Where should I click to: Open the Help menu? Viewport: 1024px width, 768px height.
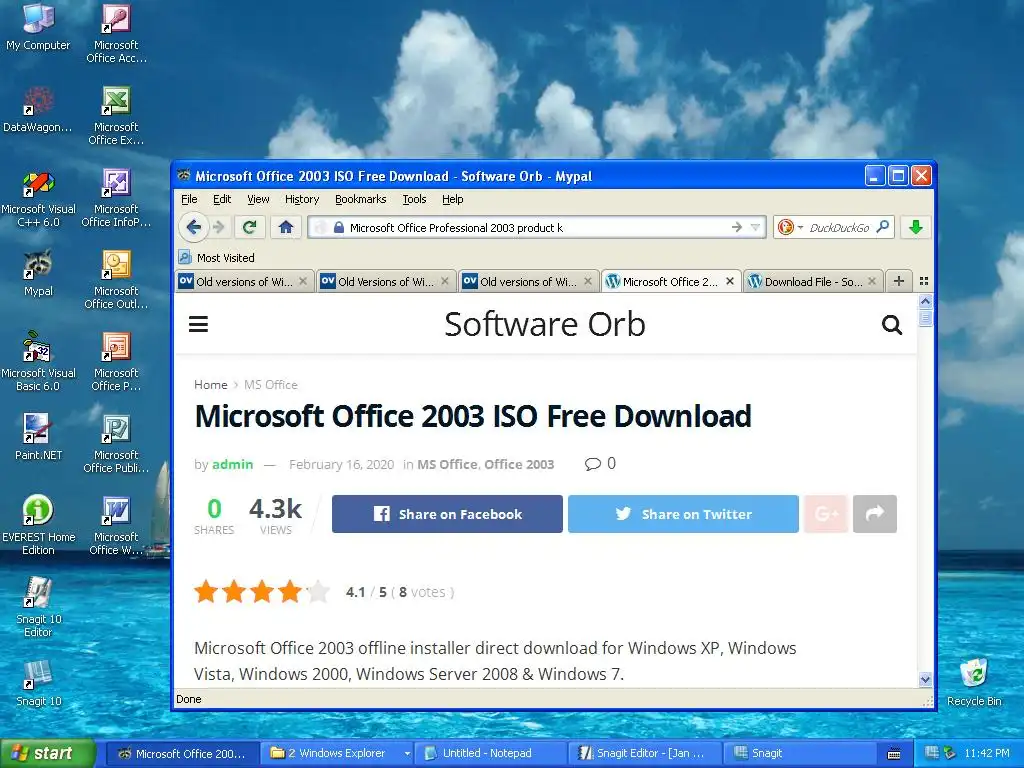click(453, 199)
